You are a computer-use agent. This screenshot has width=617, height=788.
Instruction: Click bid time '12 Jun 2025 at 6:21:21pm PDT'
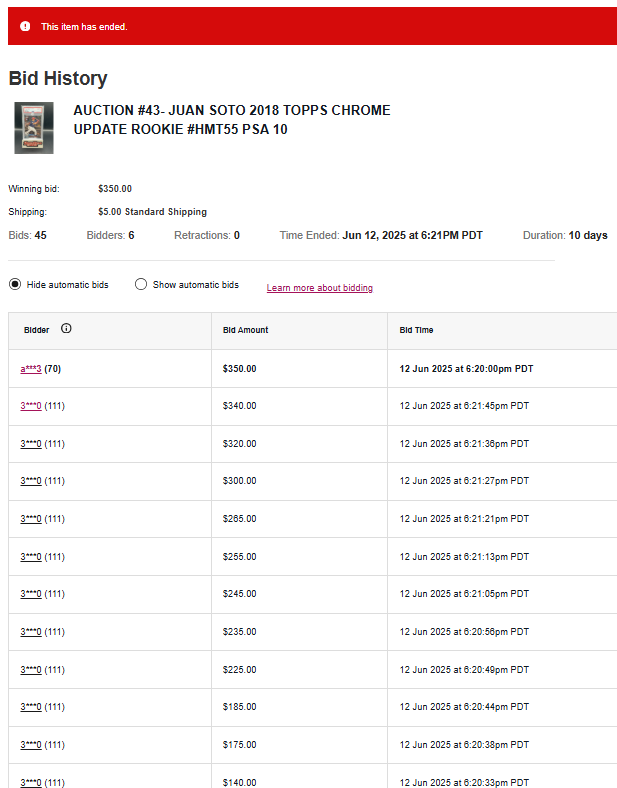tap(464, 519)
